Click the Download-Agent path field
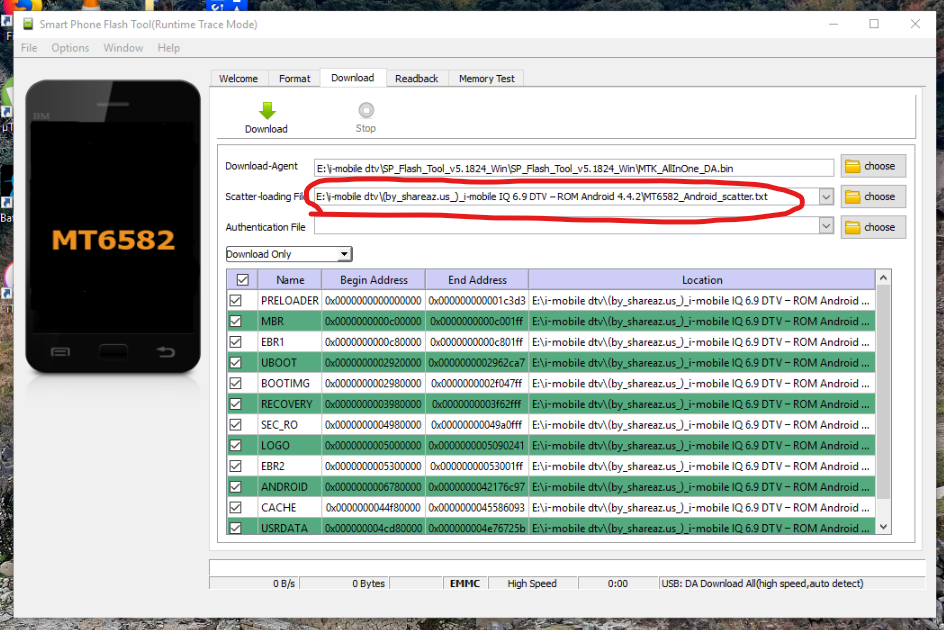The width and height of the screenshot is (944, 630). pos(573,168)
